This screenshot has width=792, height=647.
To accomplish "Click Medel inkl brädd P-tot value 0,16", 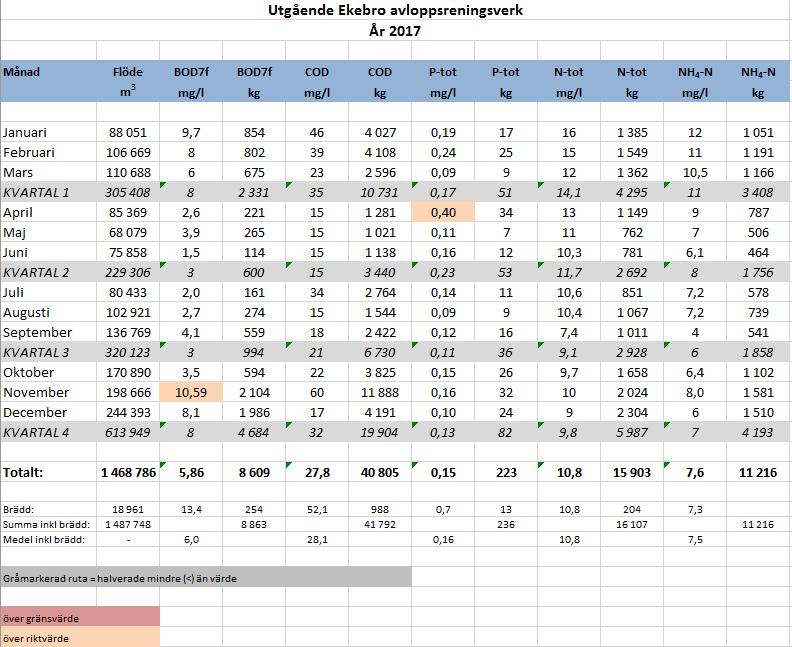I will [443, 539].
